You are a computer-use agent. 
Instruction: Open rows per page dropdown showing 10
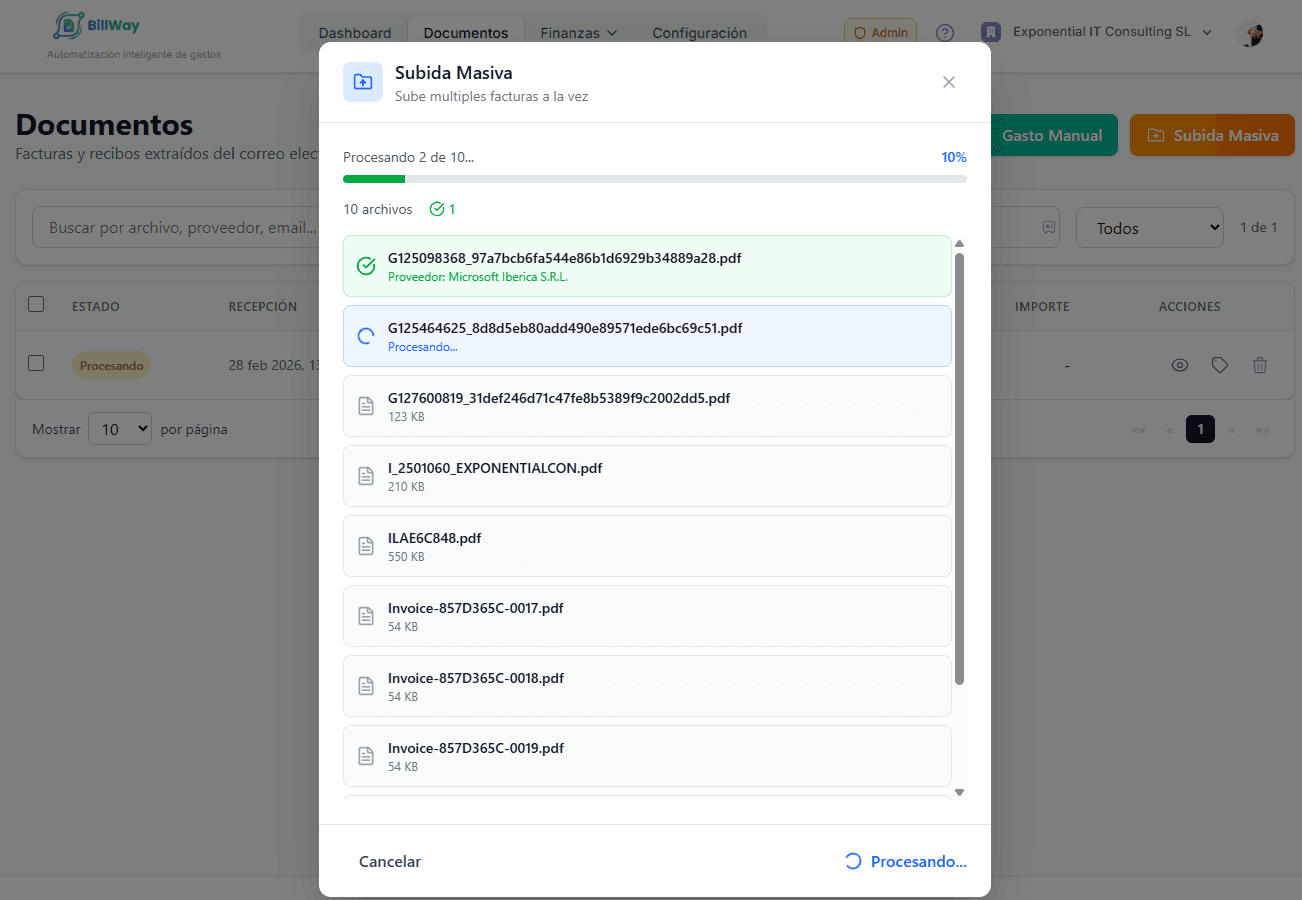(119, 429)
